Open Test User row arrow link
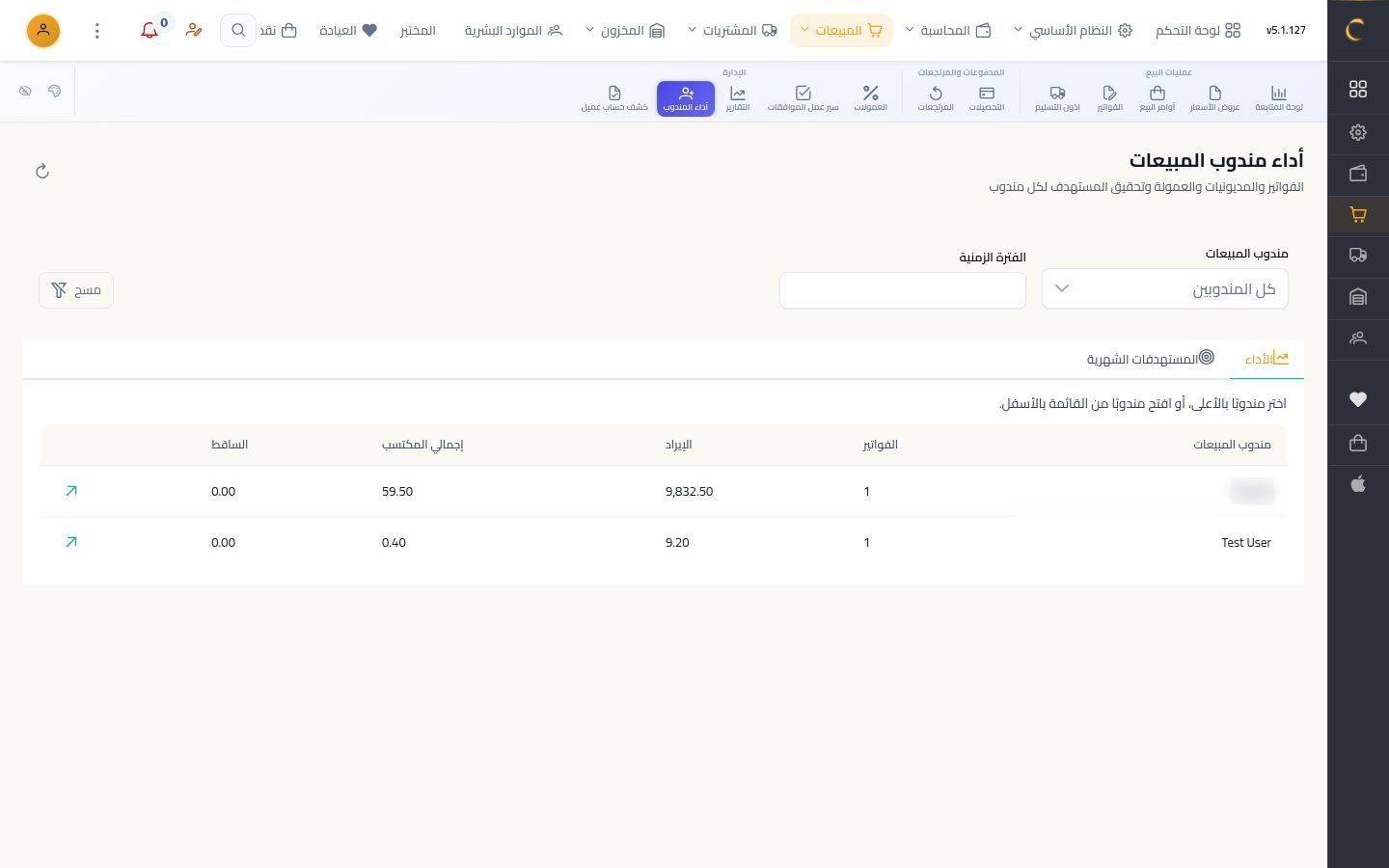Viewport: 1389px width, 868px height. 70,542
